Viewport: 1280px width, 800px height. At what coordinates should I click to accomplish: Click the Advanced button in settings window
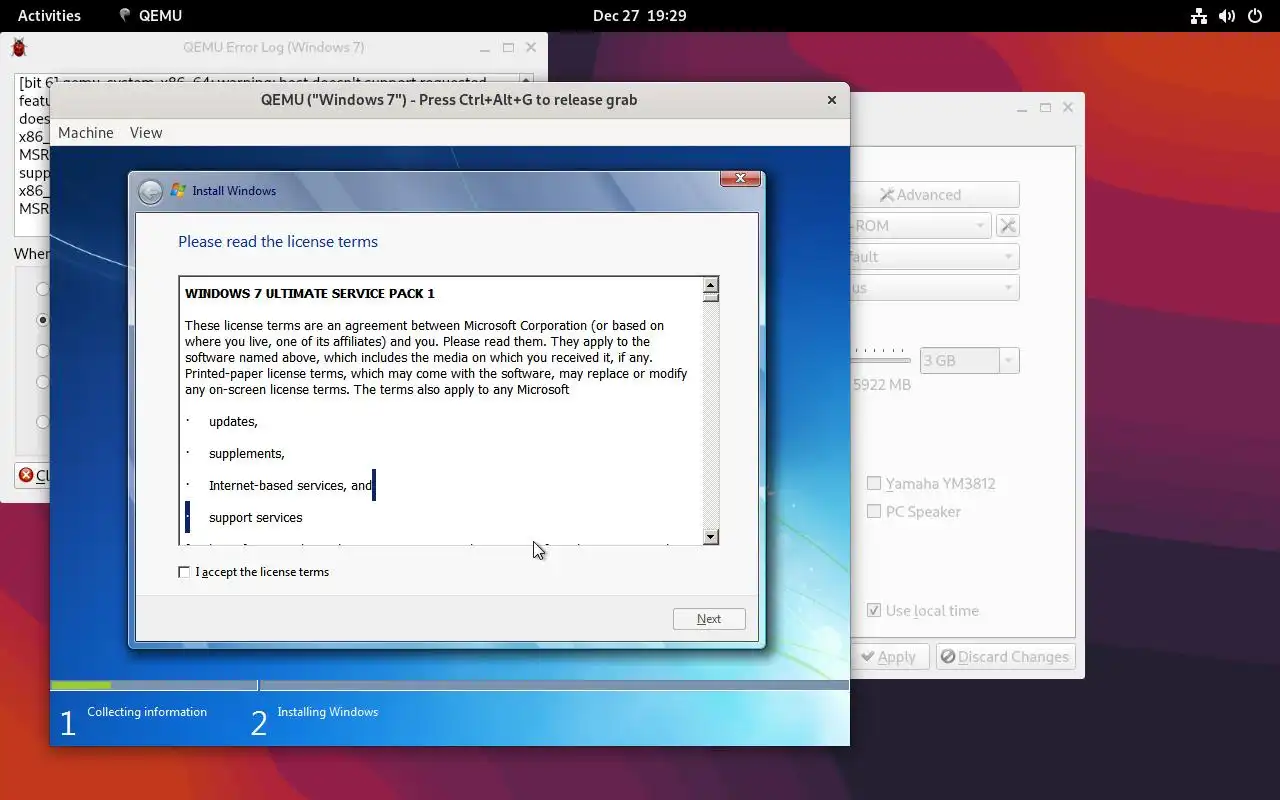(x=934, y=194)
